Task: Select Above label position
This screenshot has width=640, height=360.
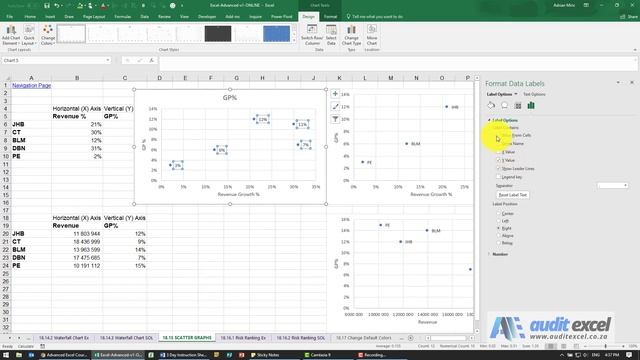Action: pyautogui.click(x=498, y=236)
